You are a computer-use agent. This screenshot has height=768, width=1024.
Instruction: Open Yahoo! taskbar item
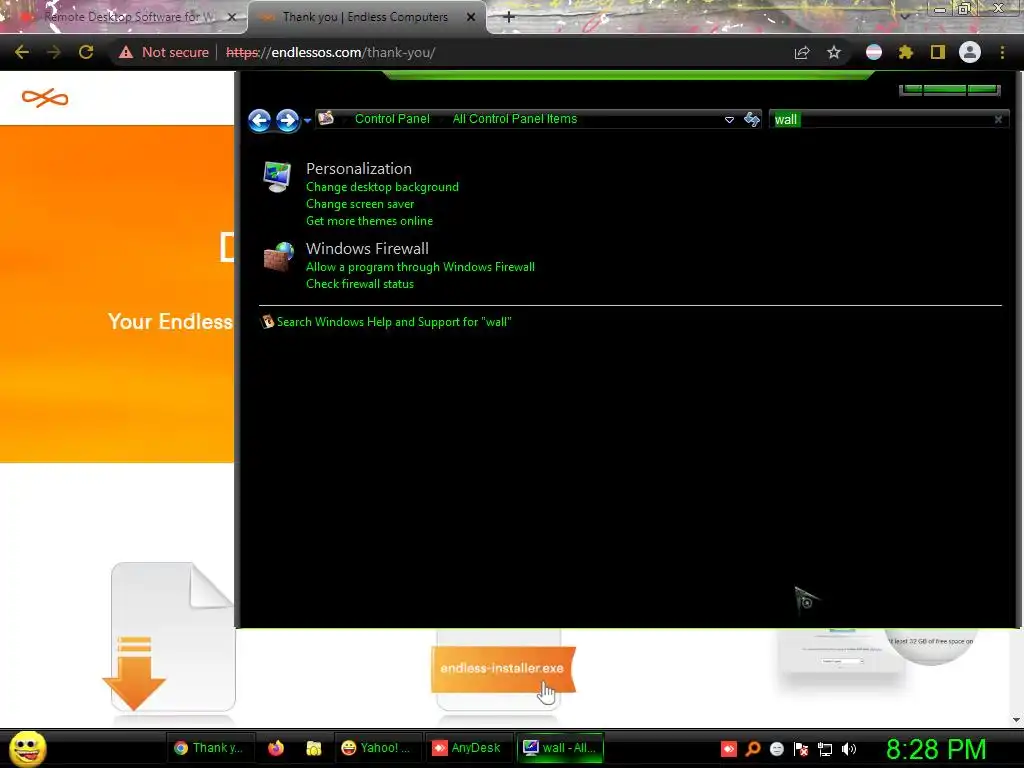[377, 748]
